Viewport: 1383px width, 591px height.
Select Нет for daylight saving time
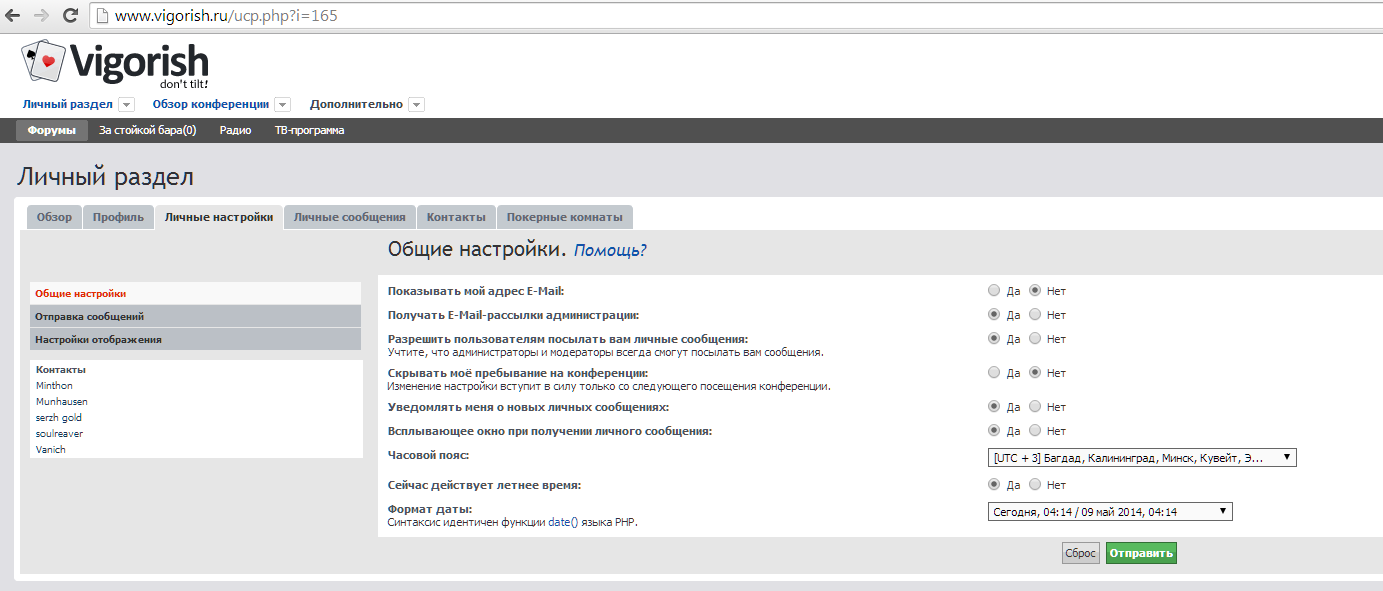[1035, 485]
